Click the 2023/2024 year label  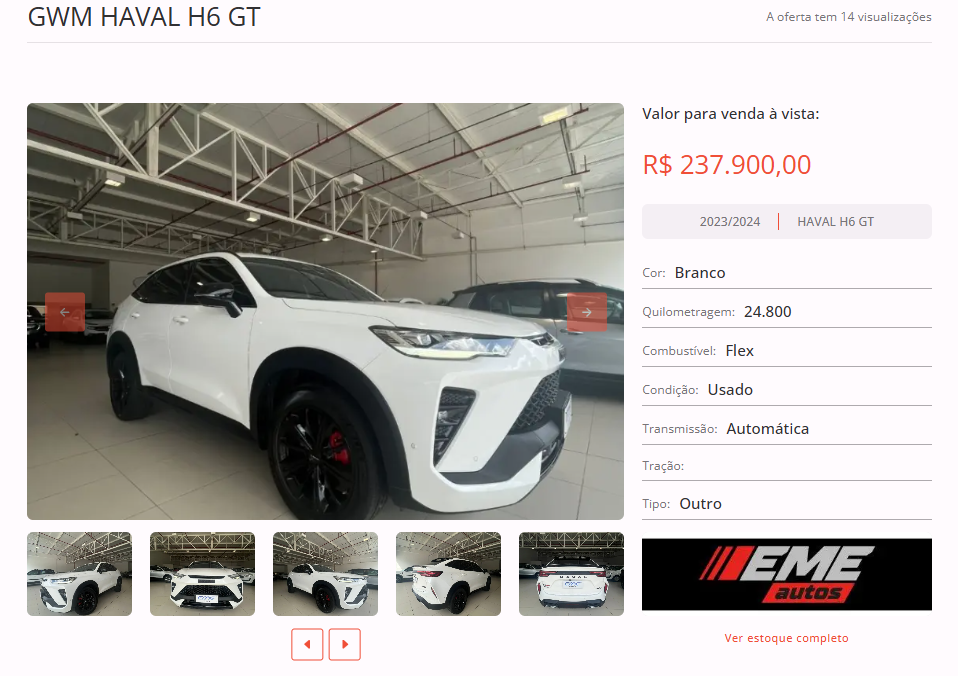point(729,222)
